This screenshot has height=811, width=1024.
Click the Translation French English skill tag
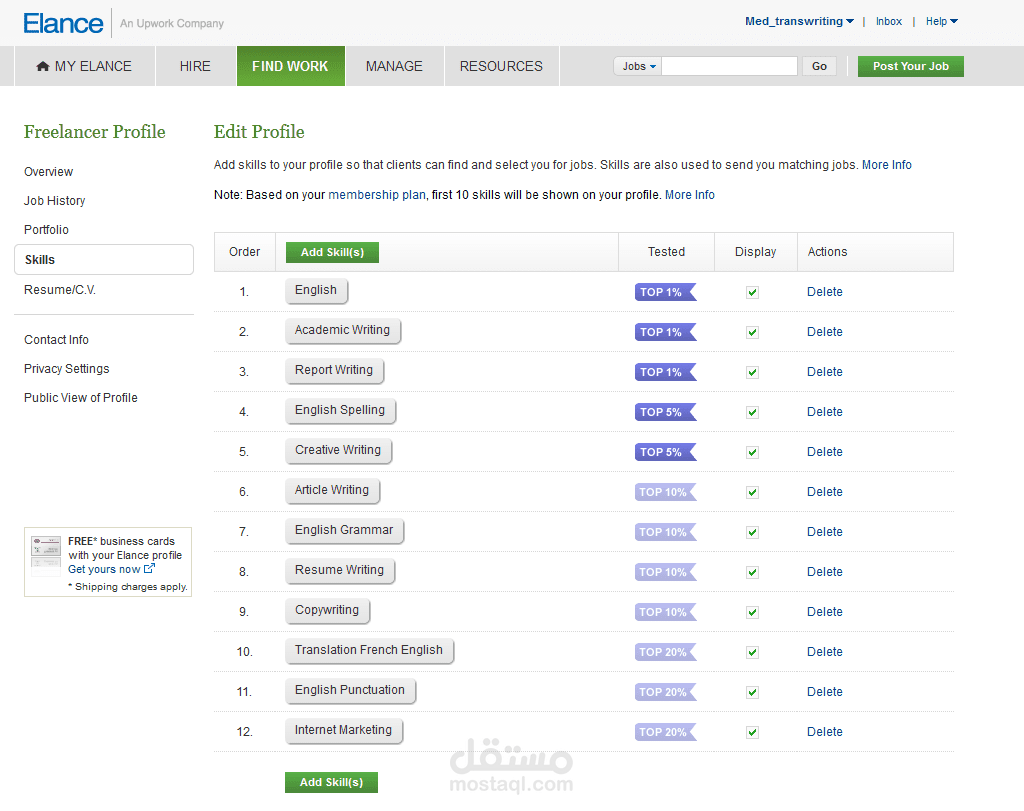coord(369,650)
